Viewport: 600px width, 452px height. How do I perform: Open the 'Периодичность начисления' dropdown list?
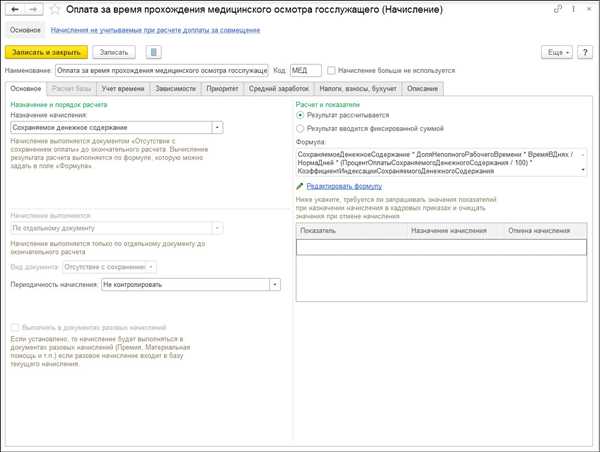coord(274,284)
